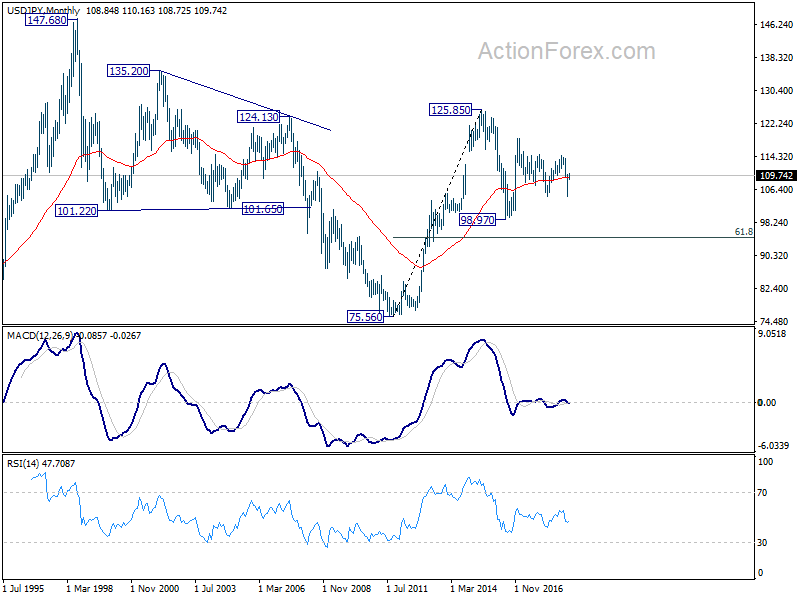Select the 98.970 price label
This screenshot has width=800, height=600.
click(x=477, y=220)
